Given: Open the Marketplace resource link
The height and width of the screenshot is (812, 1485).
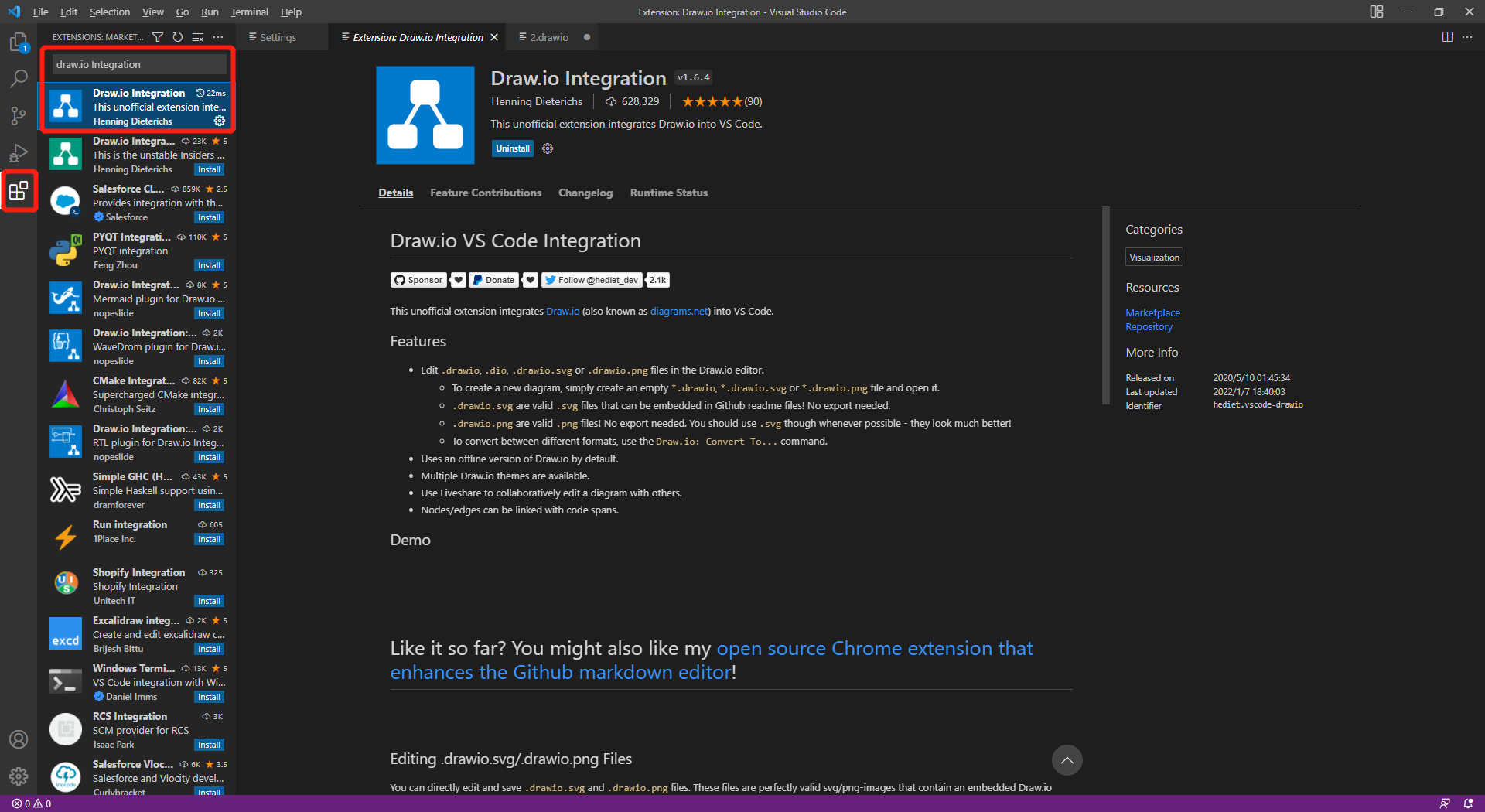Looking at the screenshot, I should (x=1152, y=312).
